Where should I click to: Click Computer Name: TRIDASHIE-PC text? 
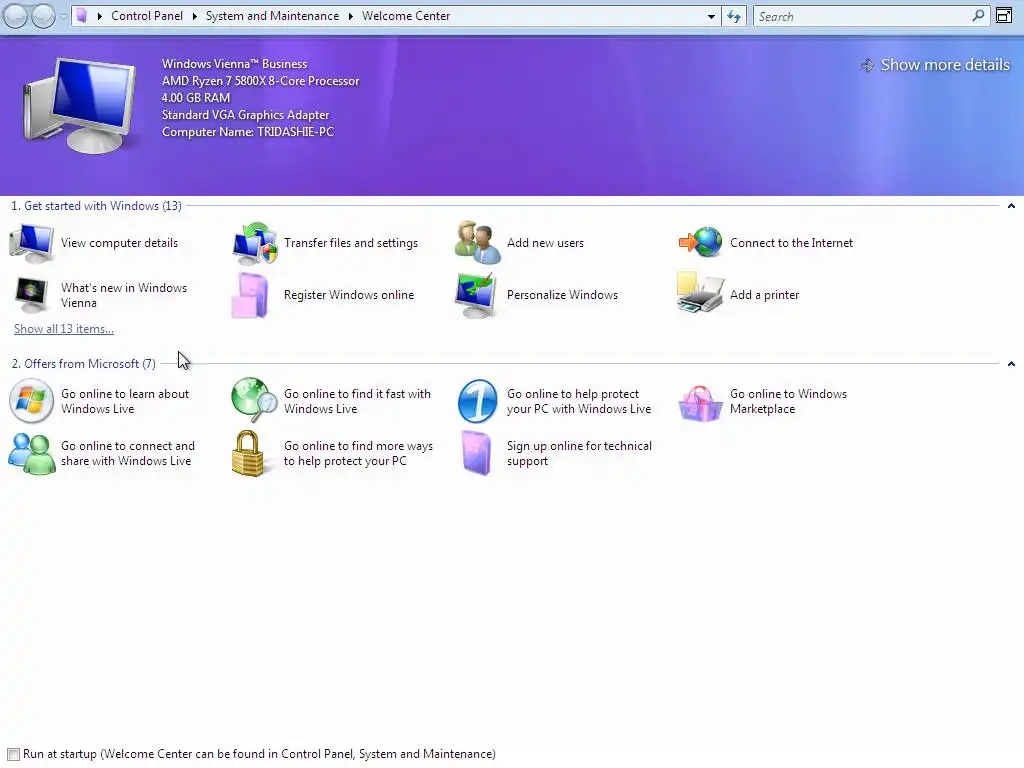pyautogui.click(x=248, y=132)
